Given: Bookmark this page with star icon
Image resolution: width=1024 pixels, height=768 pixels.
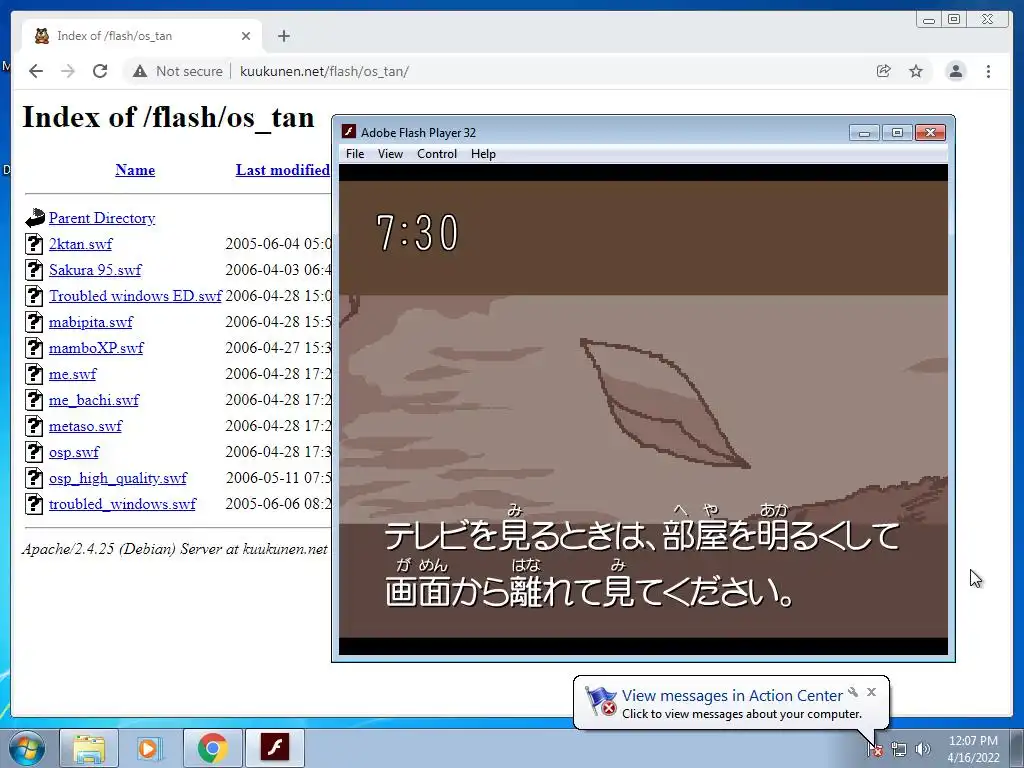Looking at the screenshot, I should click(x=916, y=71).
